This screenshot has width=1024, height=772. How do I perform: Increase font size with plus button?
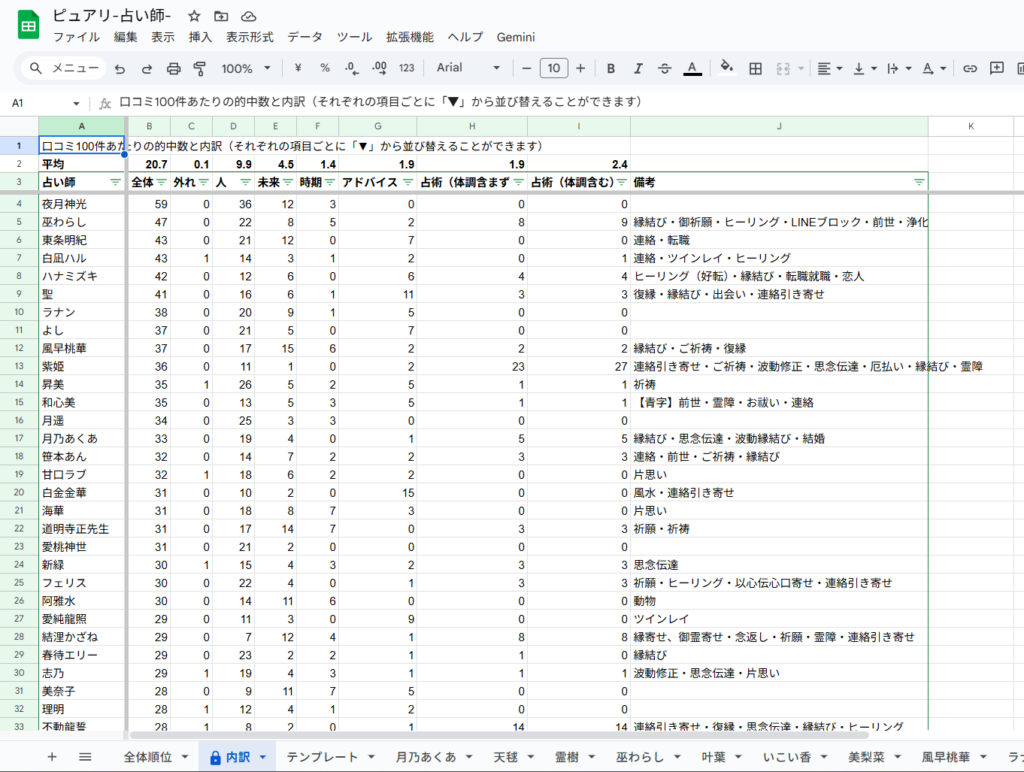pyautogui.click(x=581, y=68)
